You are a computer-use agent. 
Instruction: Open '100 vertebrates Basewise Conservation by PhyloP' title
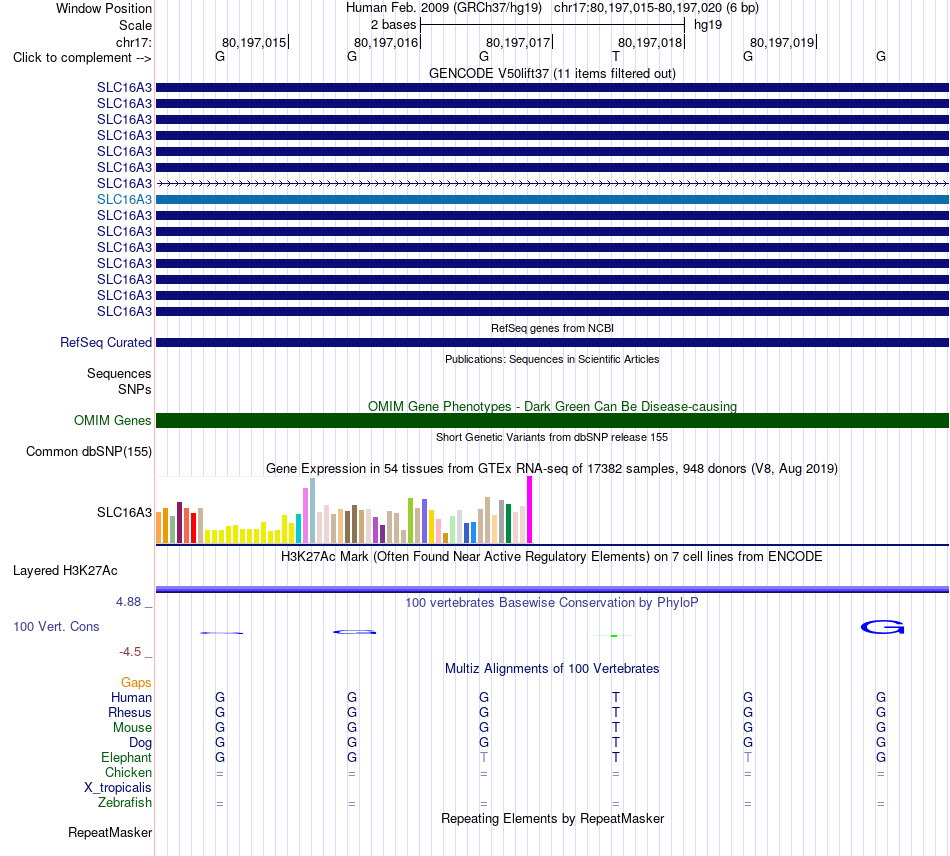coord(552,603)
